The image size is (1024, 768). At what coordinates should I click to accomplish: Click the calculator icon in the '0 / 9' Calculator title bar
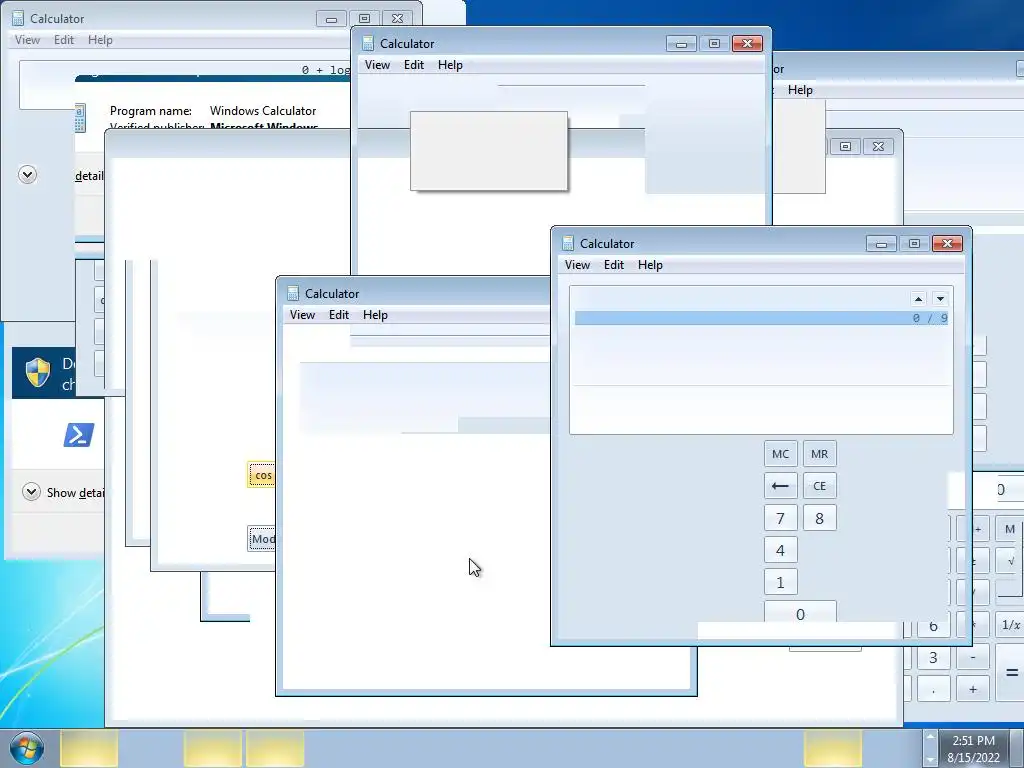[x=568, y=244]
